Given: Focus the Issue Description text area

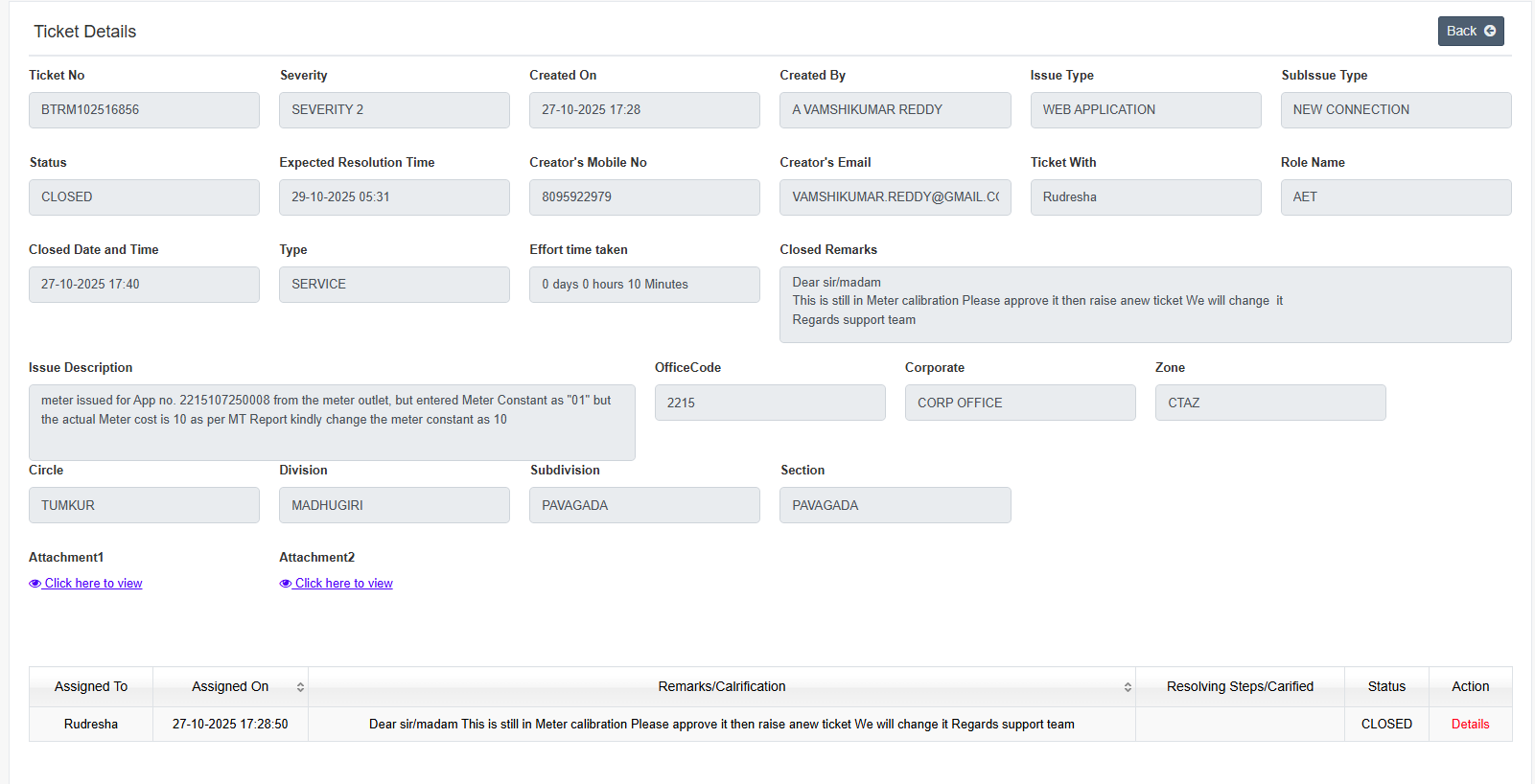Looking at the screenshot, I should pyautogui.click(x=332, y=422).
